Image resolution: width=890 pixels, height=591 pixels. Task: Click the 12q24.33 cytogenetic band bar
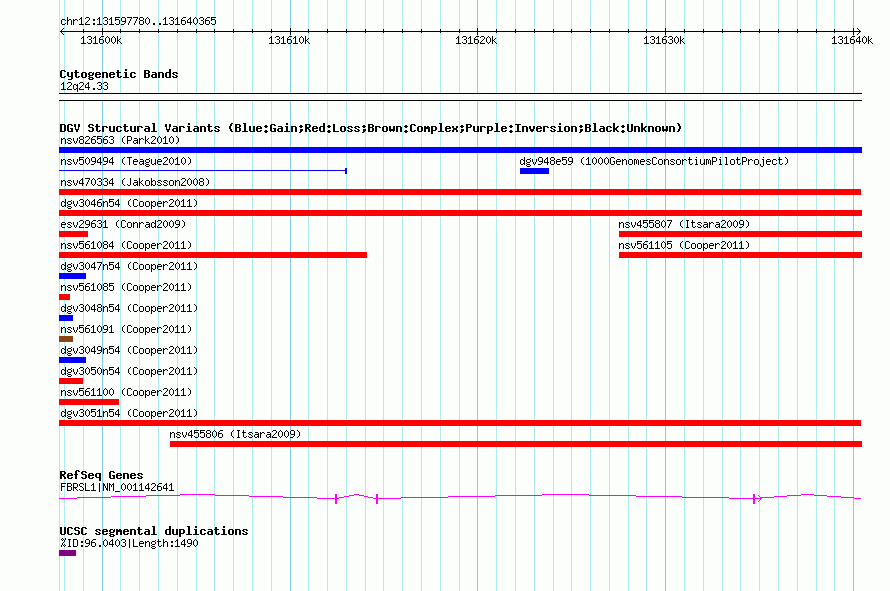point(460,97)
